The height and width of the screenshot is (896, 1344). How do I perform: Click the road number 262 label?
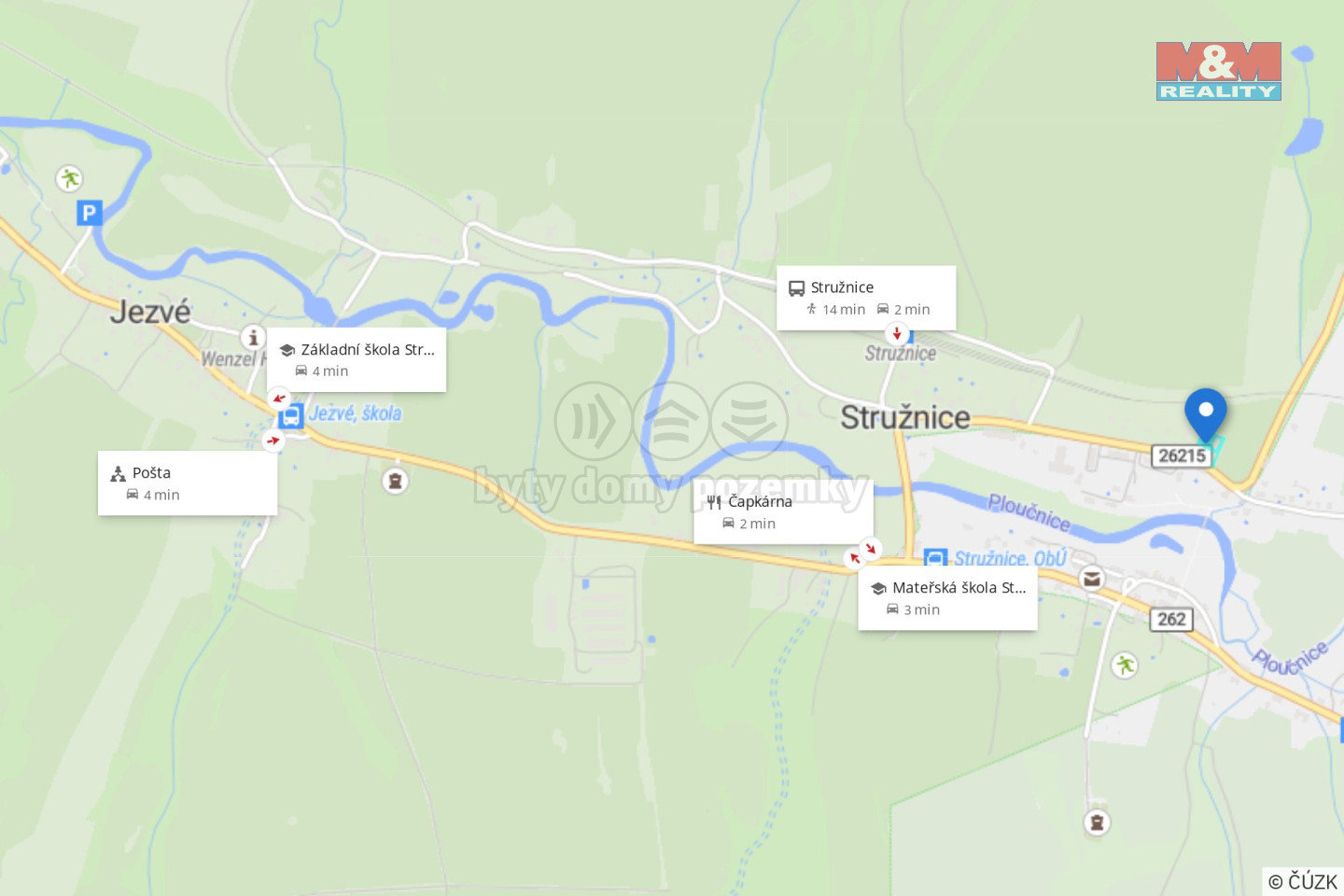tap(1171, 619)
